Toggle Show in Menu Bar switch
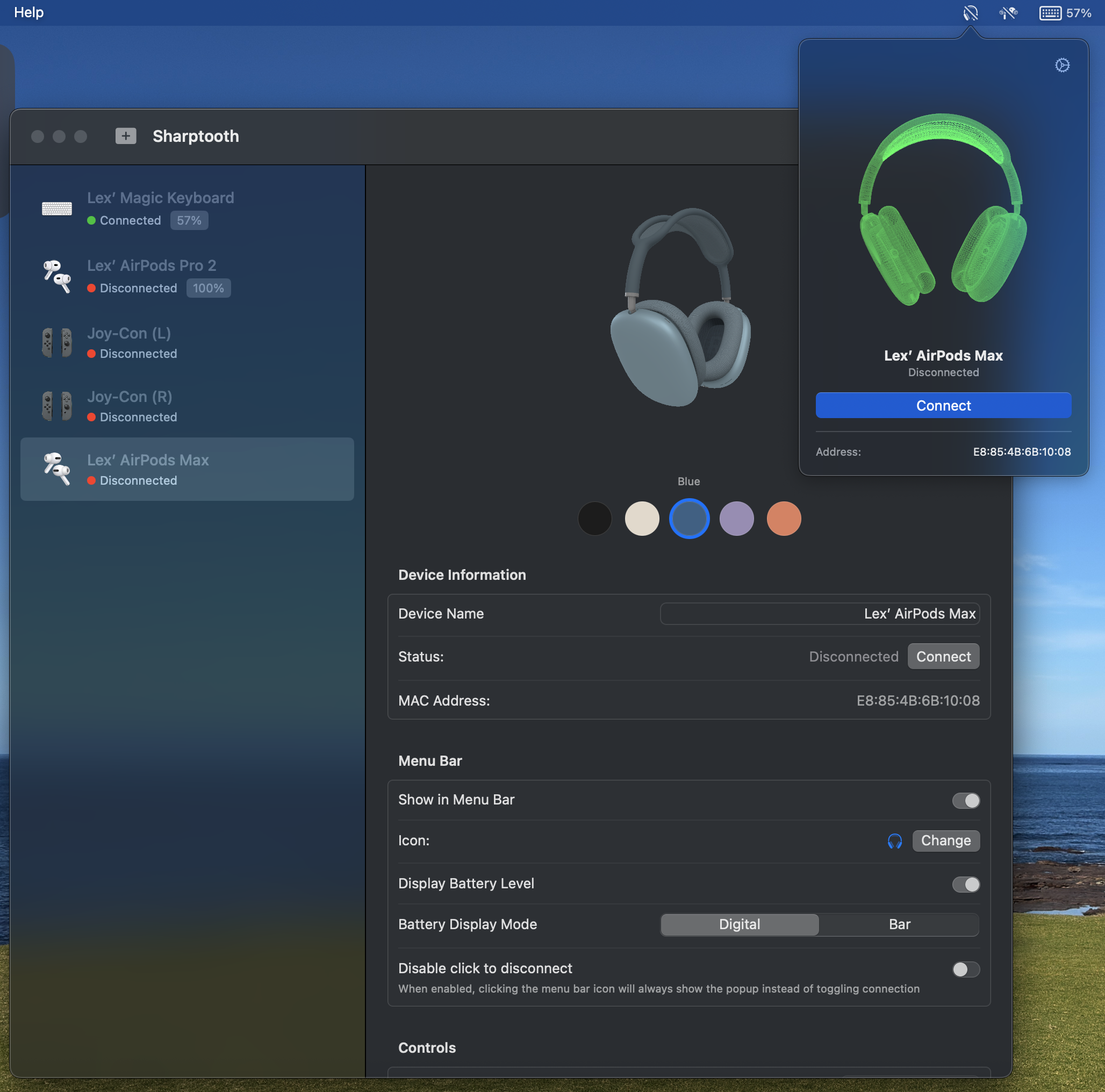This screenshot has width=1105, height=1092. (x=965, y=800)
